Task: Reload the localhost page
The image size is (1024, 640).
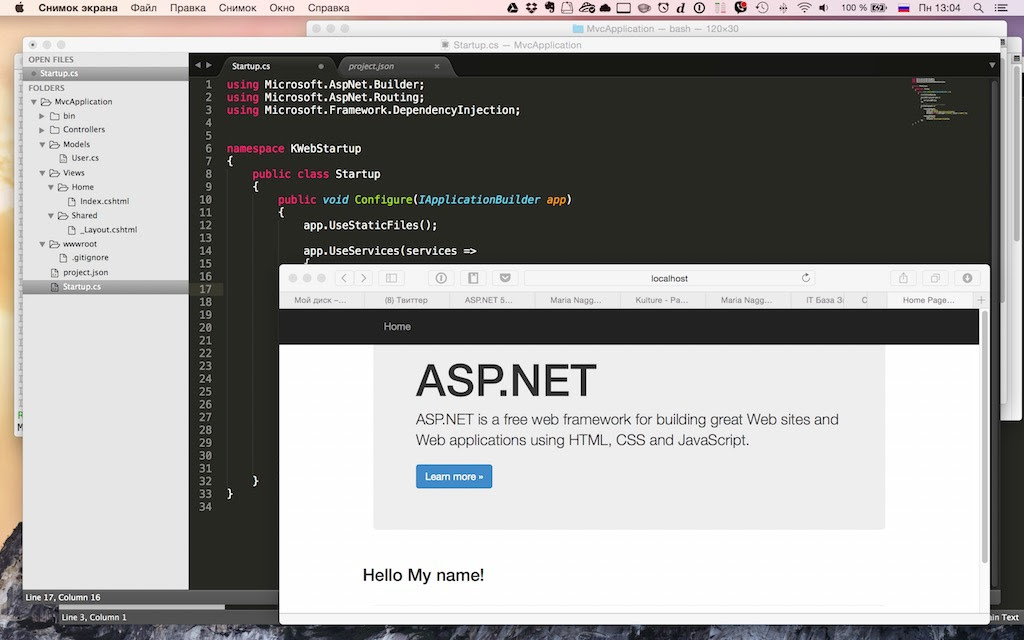Action: click(806, 278)
